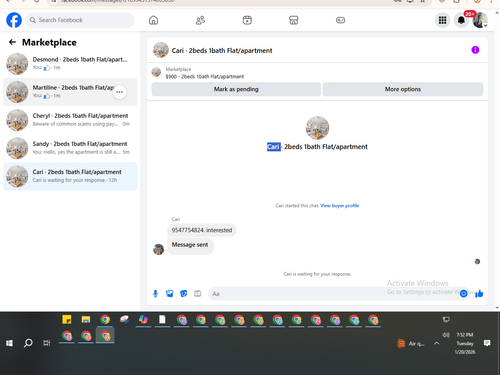This screenshot has height=375, width=500.
Task: Open more options for Martiline chat
Action: pyautogui.click(x=119, y=92)
